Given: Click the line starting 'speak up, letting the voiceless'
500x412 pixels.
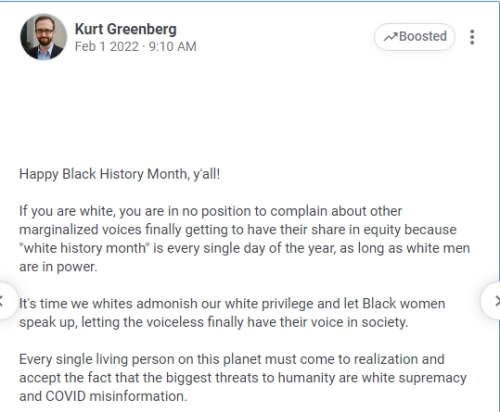Looking at the screenshot, I should point(213,322).
